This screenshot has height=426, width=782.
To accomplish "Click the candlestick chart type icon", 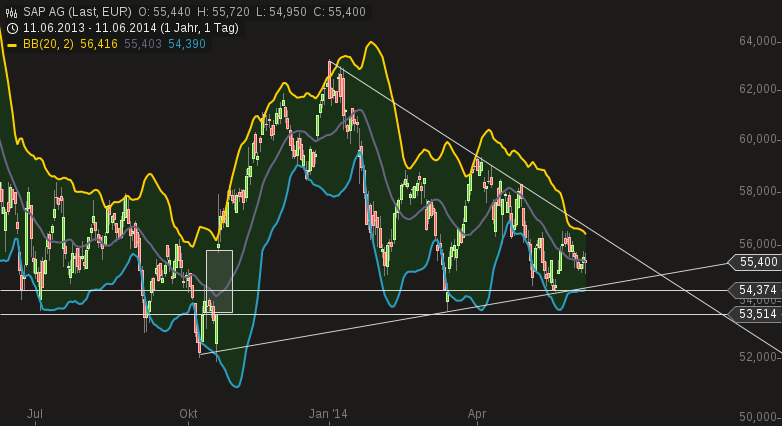I will coord(12,12).
